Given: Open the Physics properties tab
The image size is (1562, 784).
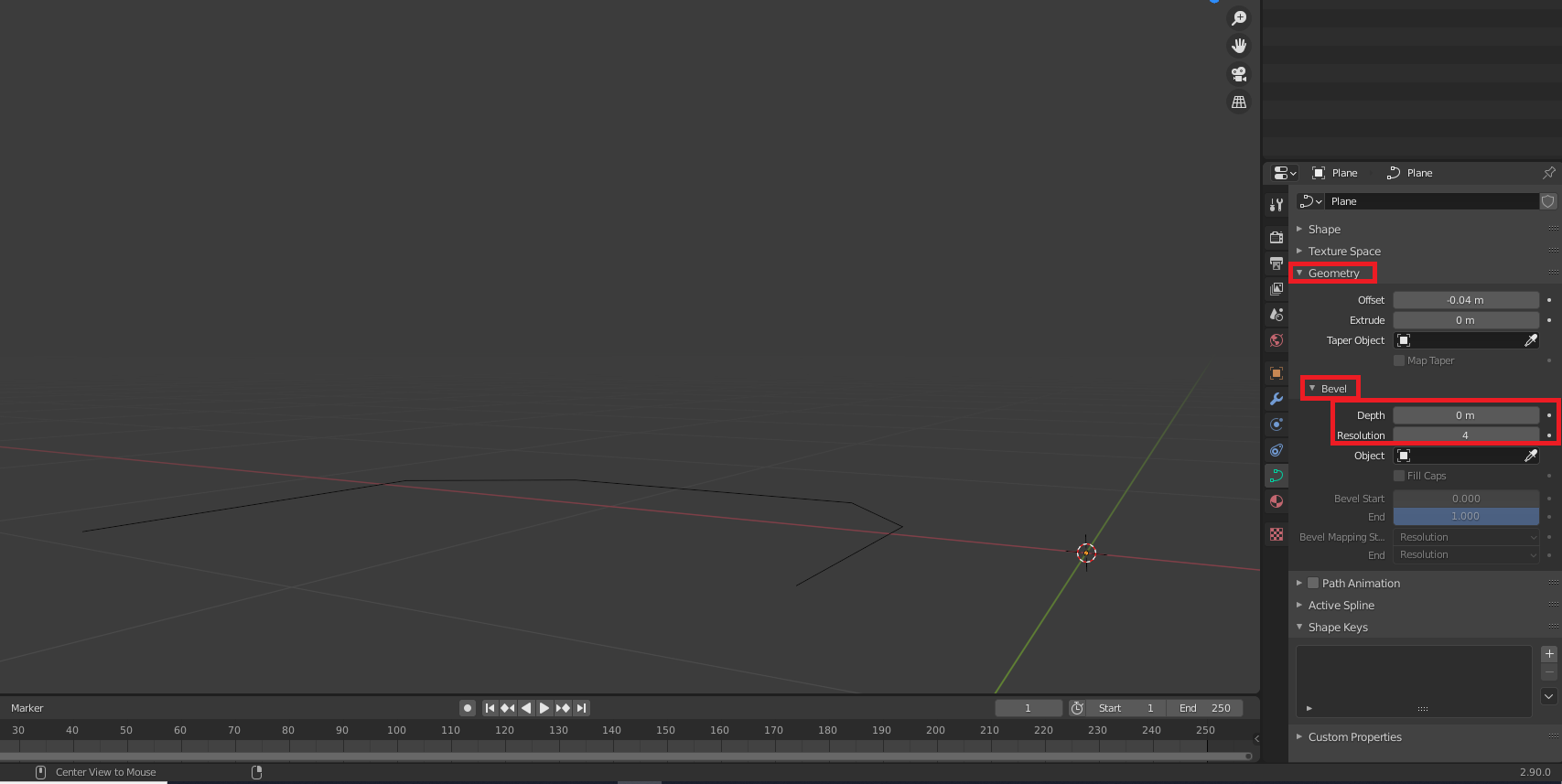Looking at the screenshot, I should (x=1277, y=424).
